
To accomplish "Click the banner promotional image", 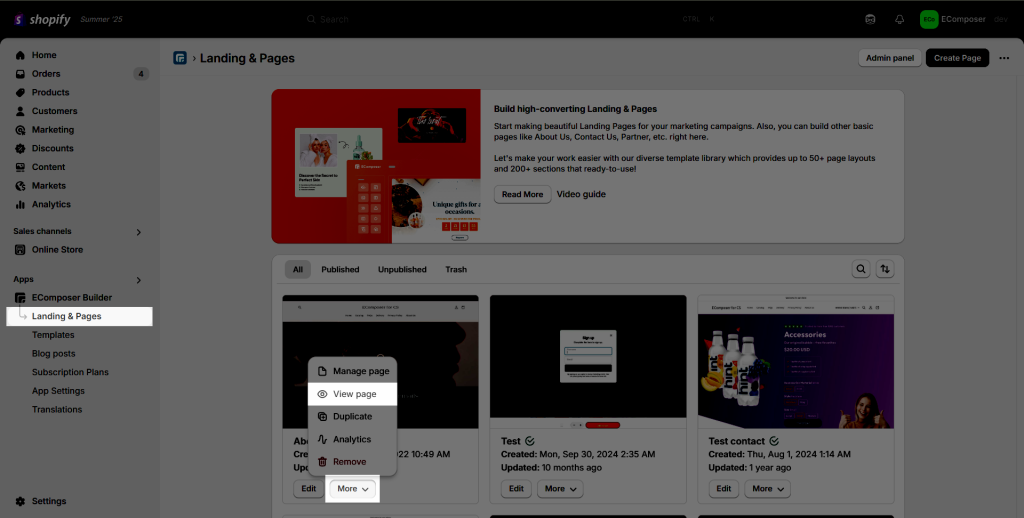I will [x=376, y=166].
